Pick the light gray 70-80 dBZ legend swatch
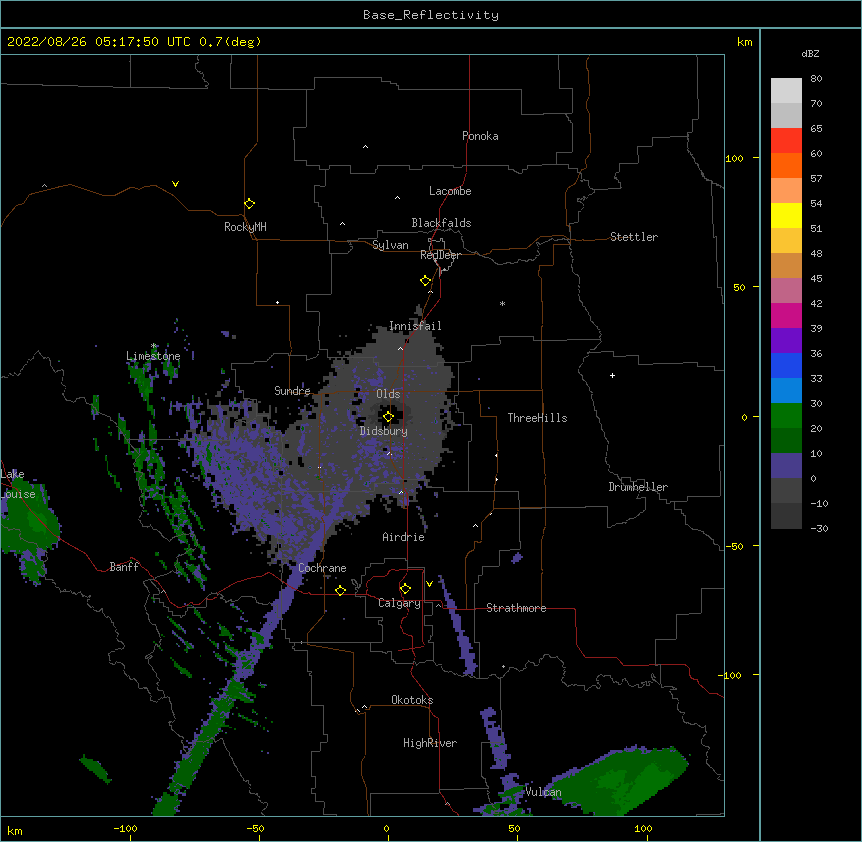The height and width of the screenshot is (842, 862). [786, 91]
